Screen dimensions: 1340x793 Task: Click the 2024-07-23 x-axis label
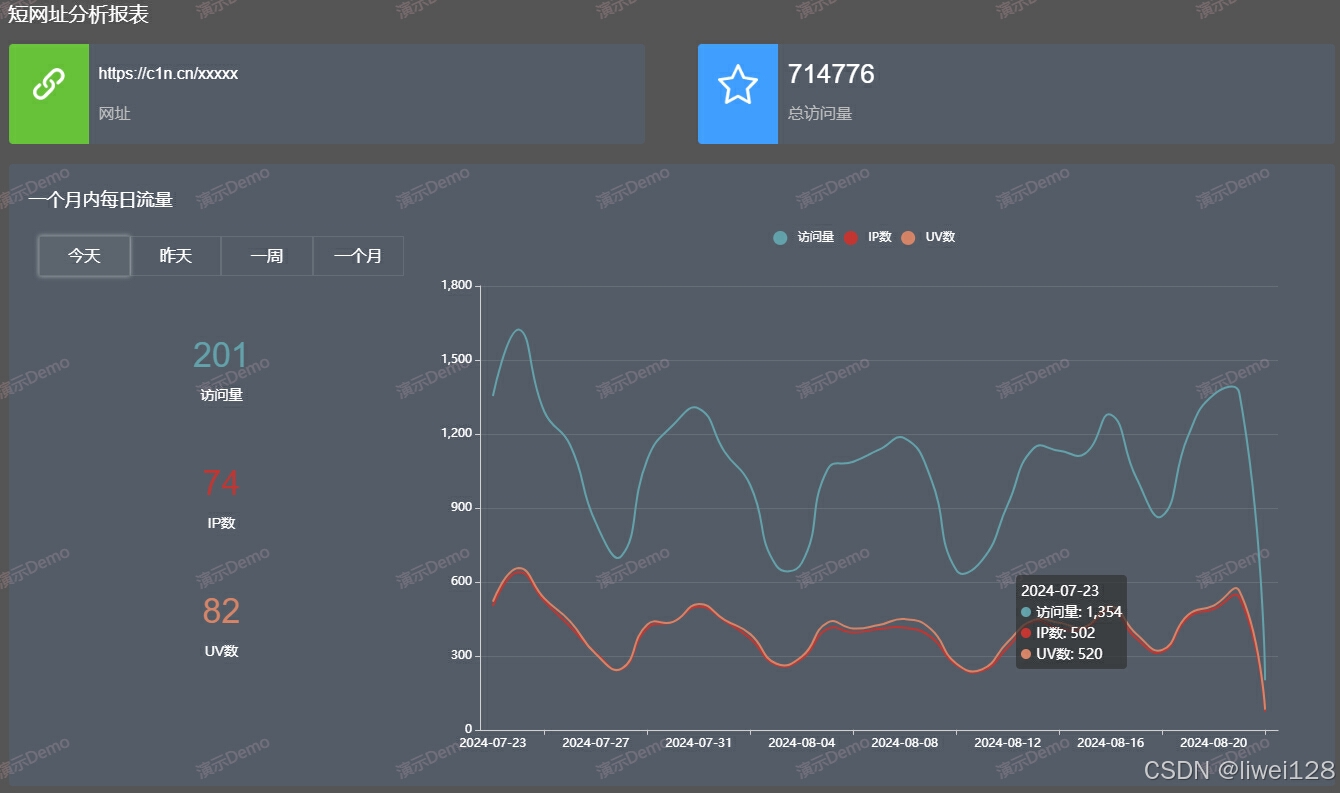pos(493,743)
